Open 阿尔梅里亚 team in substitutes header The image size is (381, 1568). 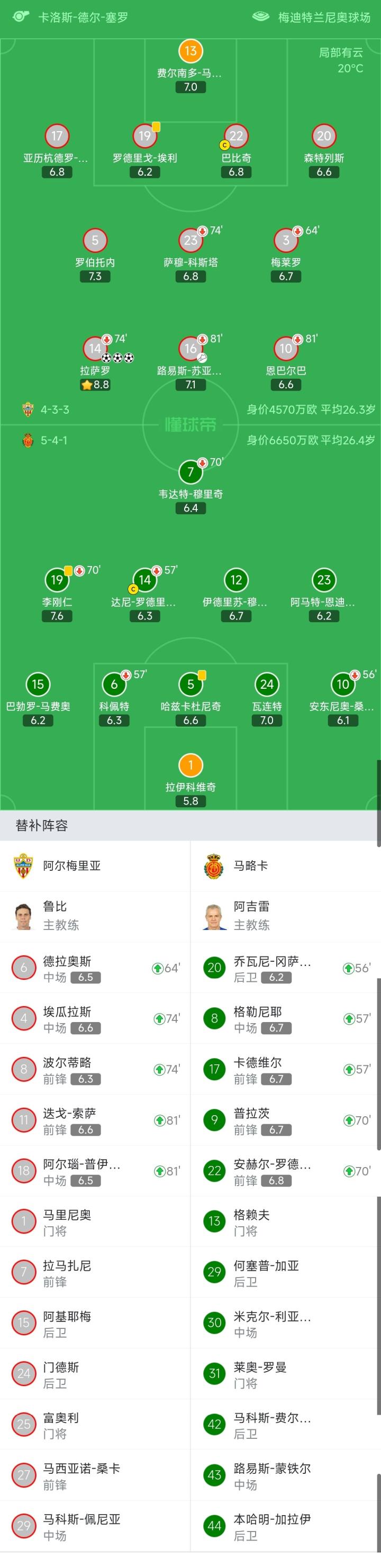coord(71,865)
